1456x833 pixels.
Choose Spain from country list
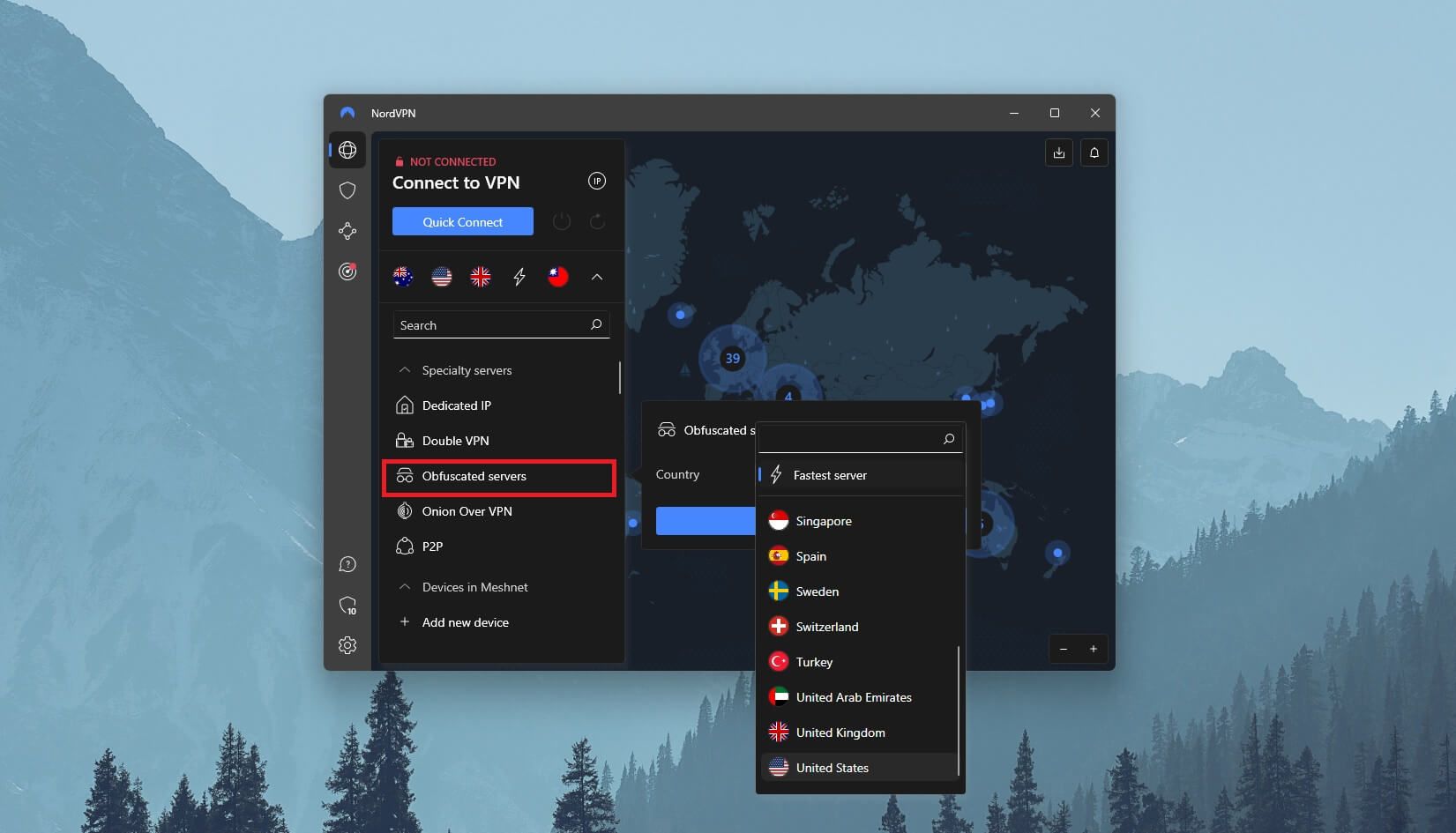pyautogui.click(x=860, y=556)
